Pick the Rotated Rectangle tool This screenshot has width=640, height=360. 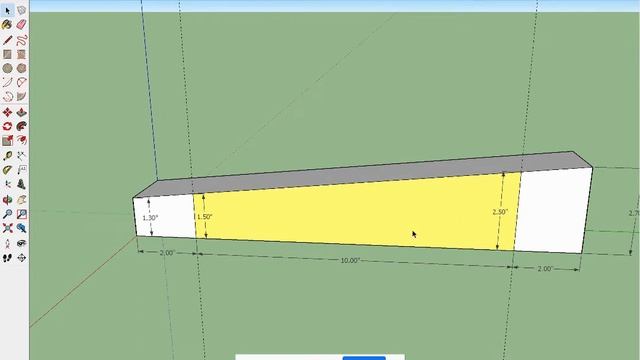(22, 54)
